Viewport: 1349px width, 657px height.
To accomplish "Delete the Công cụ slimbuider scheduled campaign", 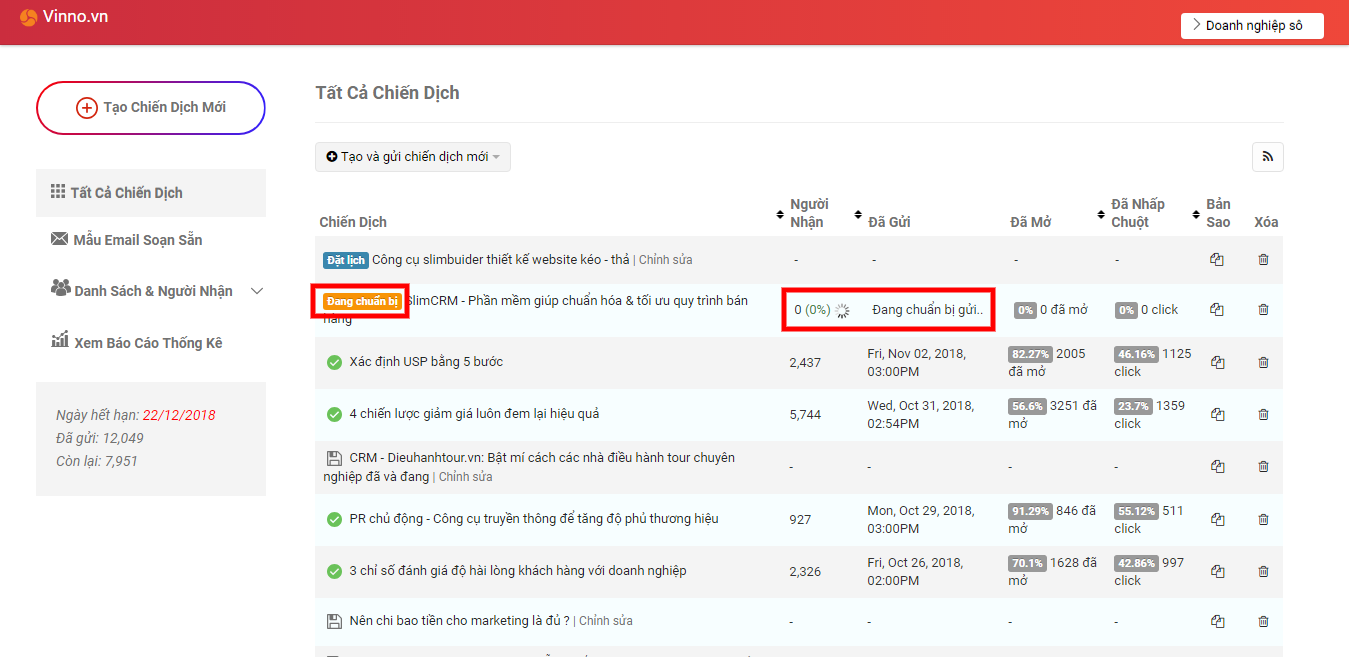I will 1262,259.
